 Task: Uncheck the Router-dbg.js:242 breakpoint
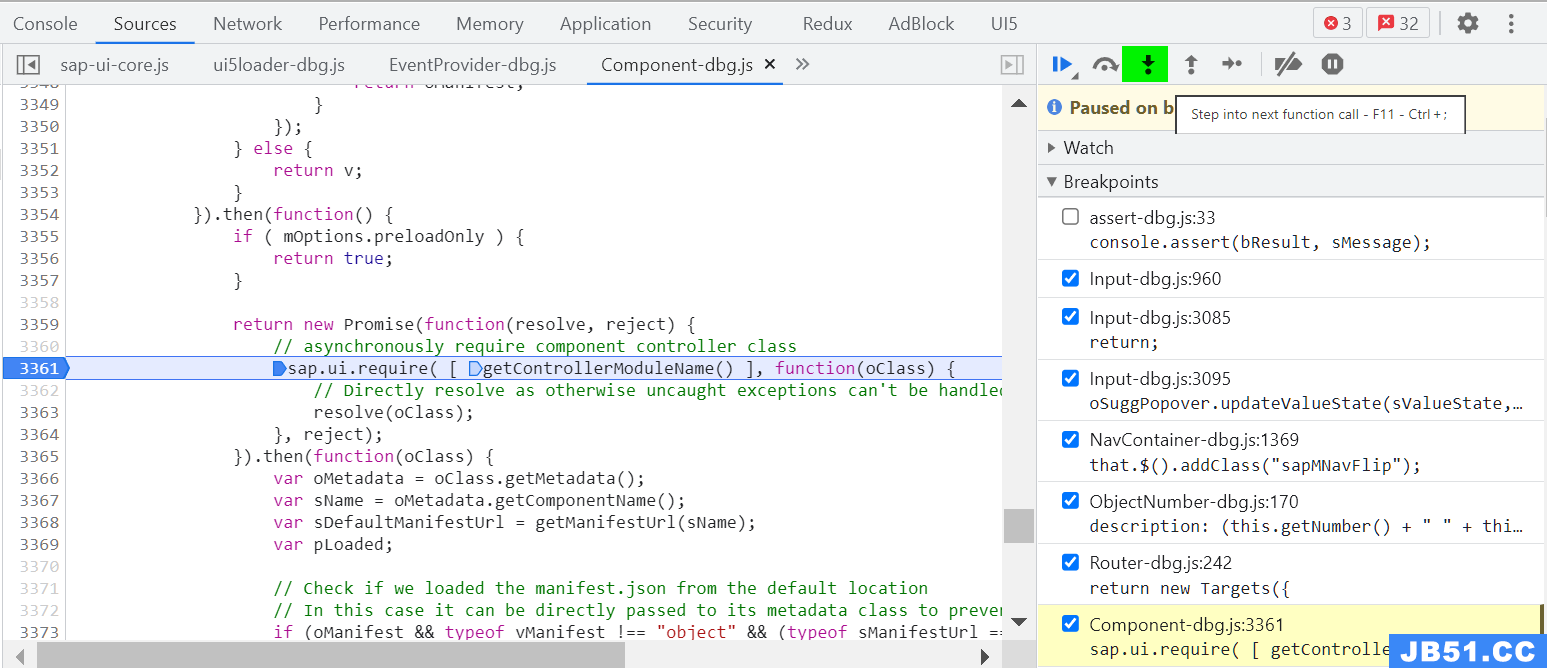pos(1070,562)
